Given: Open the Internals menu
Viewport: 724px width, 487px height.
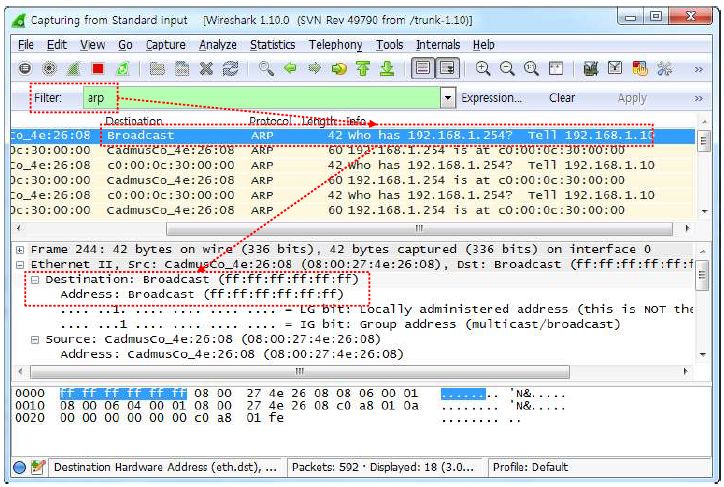Looking at the screenshot, I should pos(438,45).
